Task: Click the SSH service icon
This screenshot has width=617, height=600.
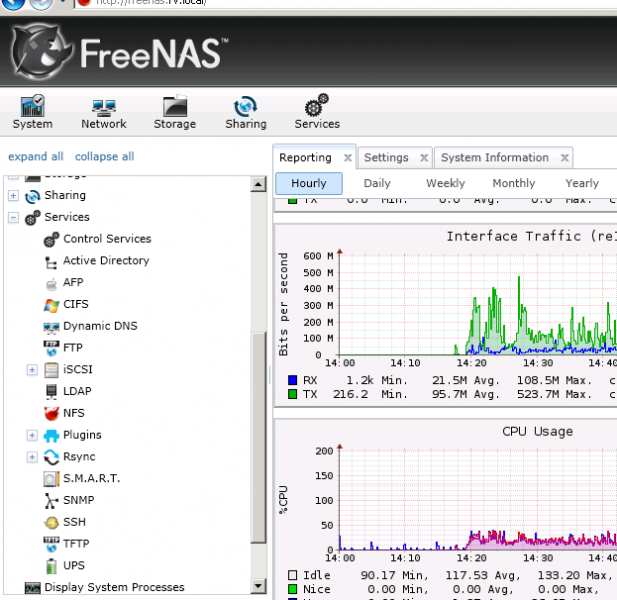Action: point(51,522)
